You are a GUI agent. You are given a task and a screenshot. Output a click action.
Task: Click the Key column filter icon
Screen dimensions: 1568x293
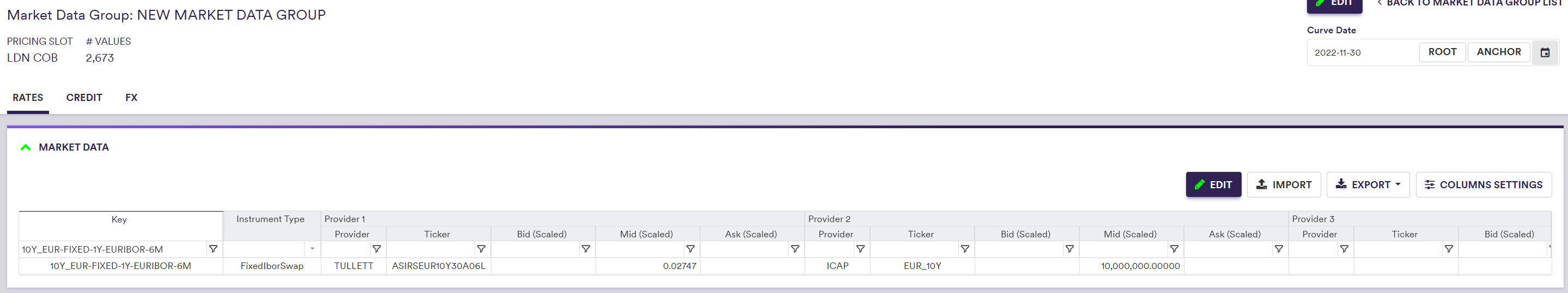point(213,249)
